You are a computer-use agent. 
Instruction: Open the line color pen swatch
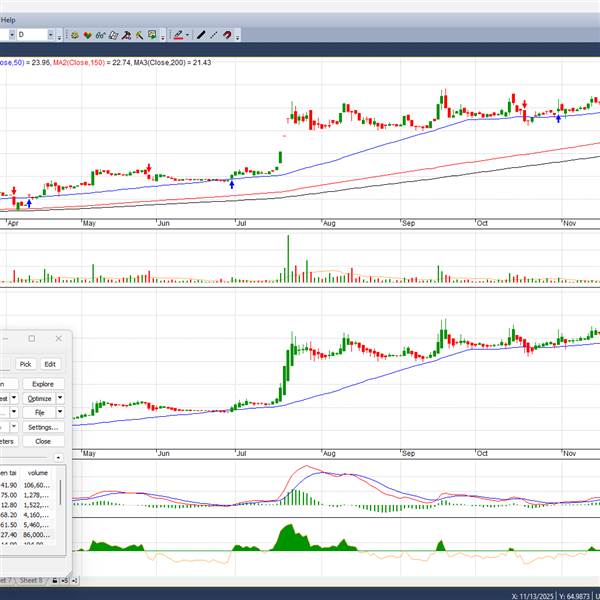tap(178, 35)
